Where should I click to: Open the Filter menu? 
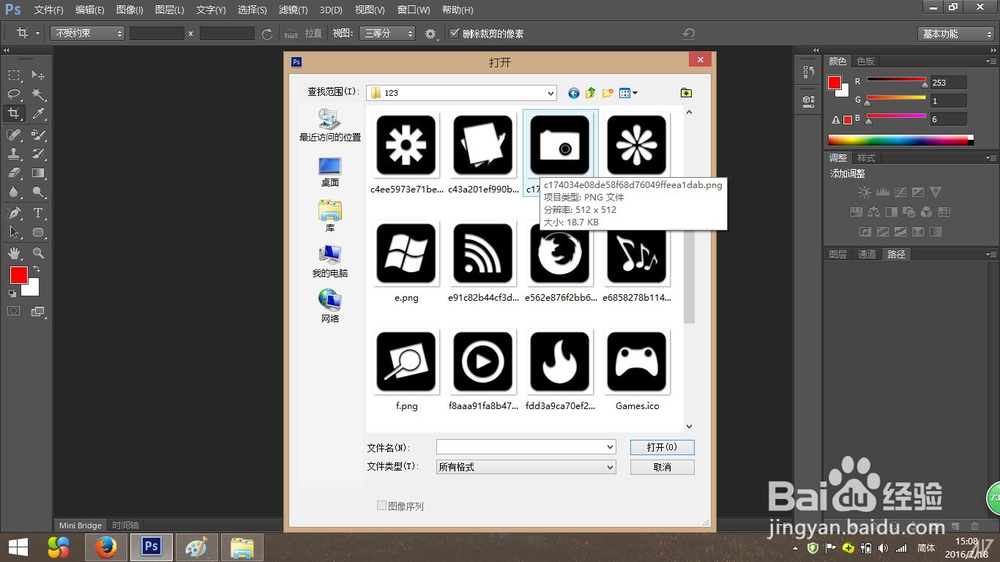click(x=293, y=10)
